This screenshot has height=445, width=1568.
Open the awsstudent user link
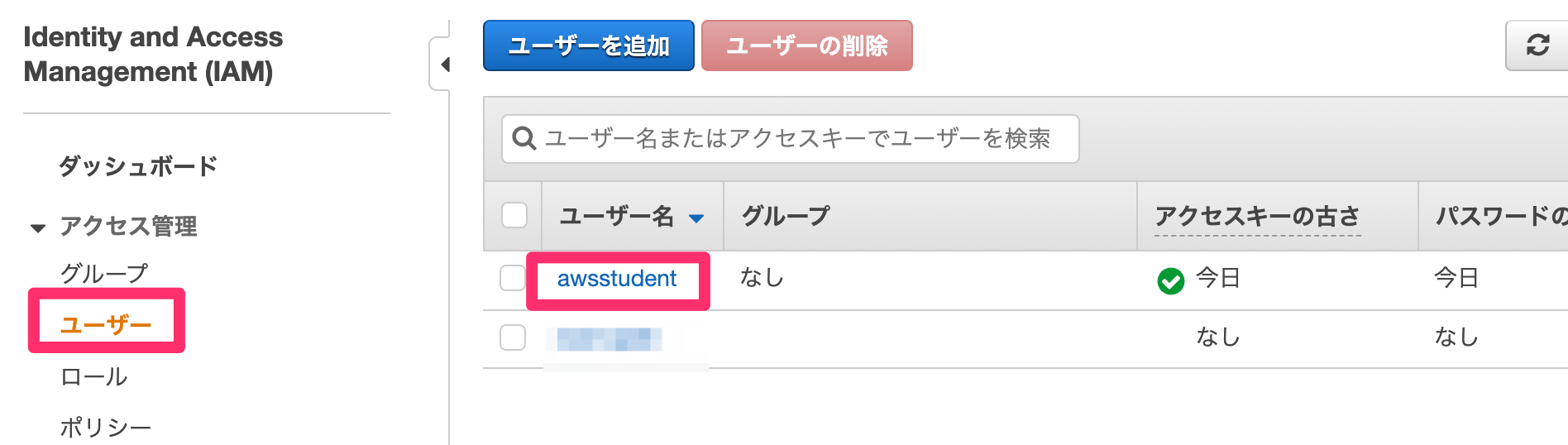[617, 279]
